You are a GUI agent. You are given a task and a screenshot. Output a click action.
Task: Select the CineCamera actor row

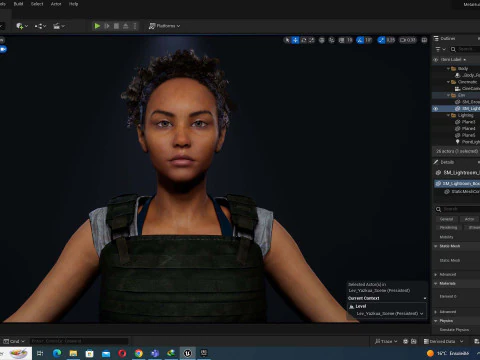[x=456, y=89]
